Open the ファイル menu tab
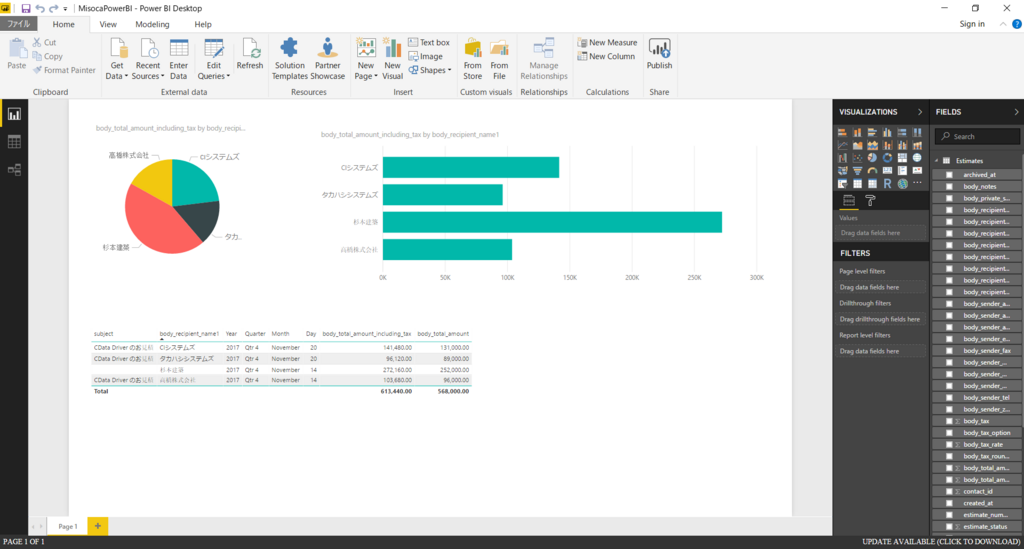1024x549 pixels. click(18, 24)
